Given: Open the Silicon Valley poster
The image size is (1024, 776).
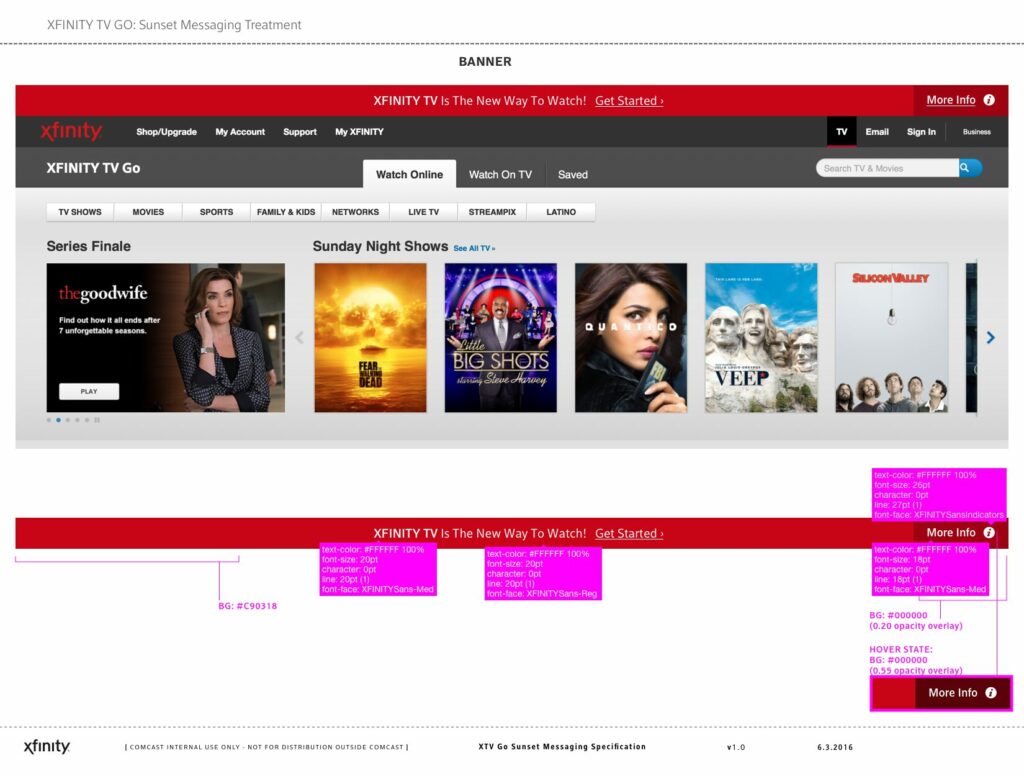Looking at the screenshot, I should tap(891, 337).
